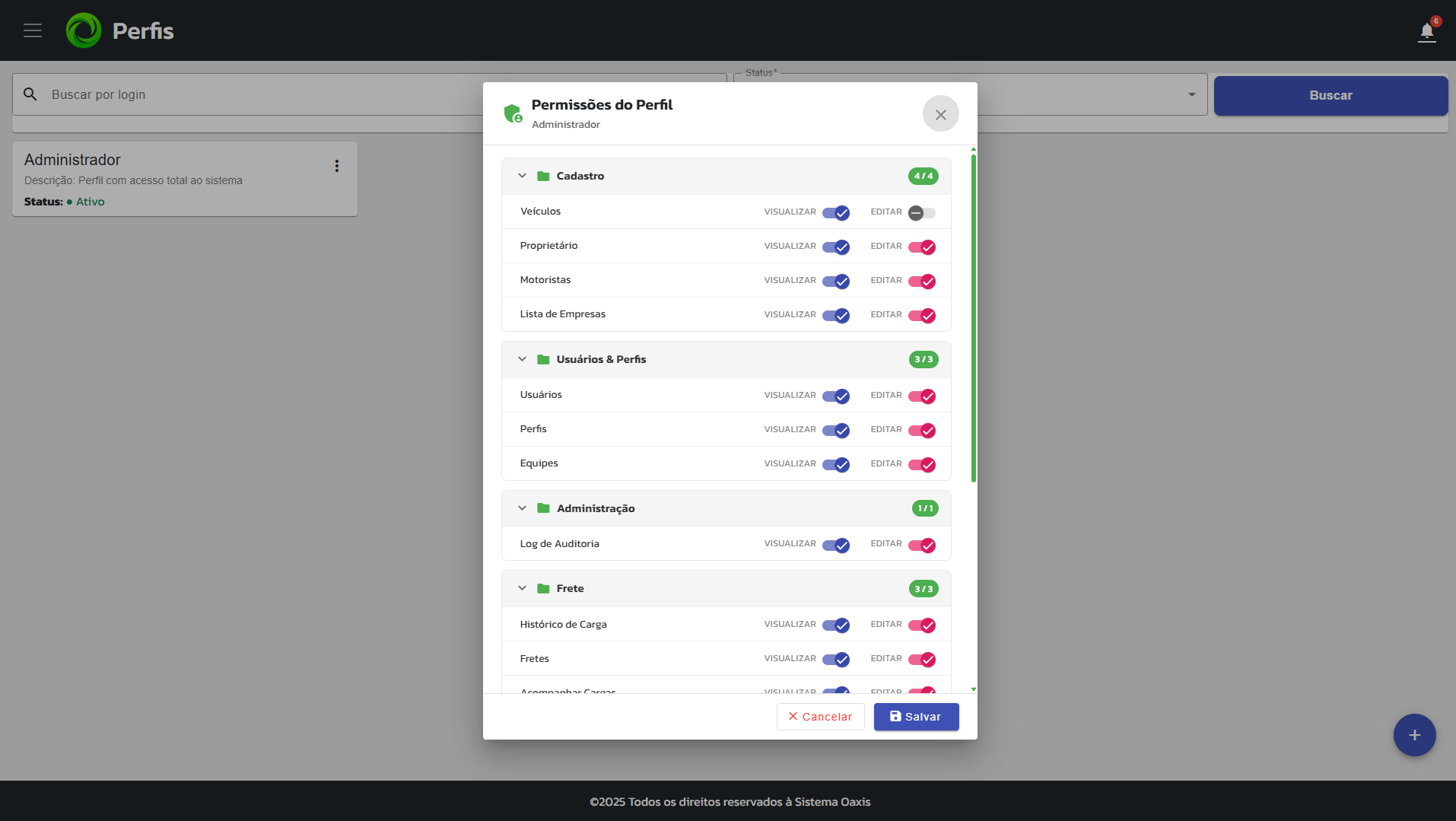Click the dialog's green vertical scrollbar
This screenshot has width=1456, height=821.
coord(974,318)
